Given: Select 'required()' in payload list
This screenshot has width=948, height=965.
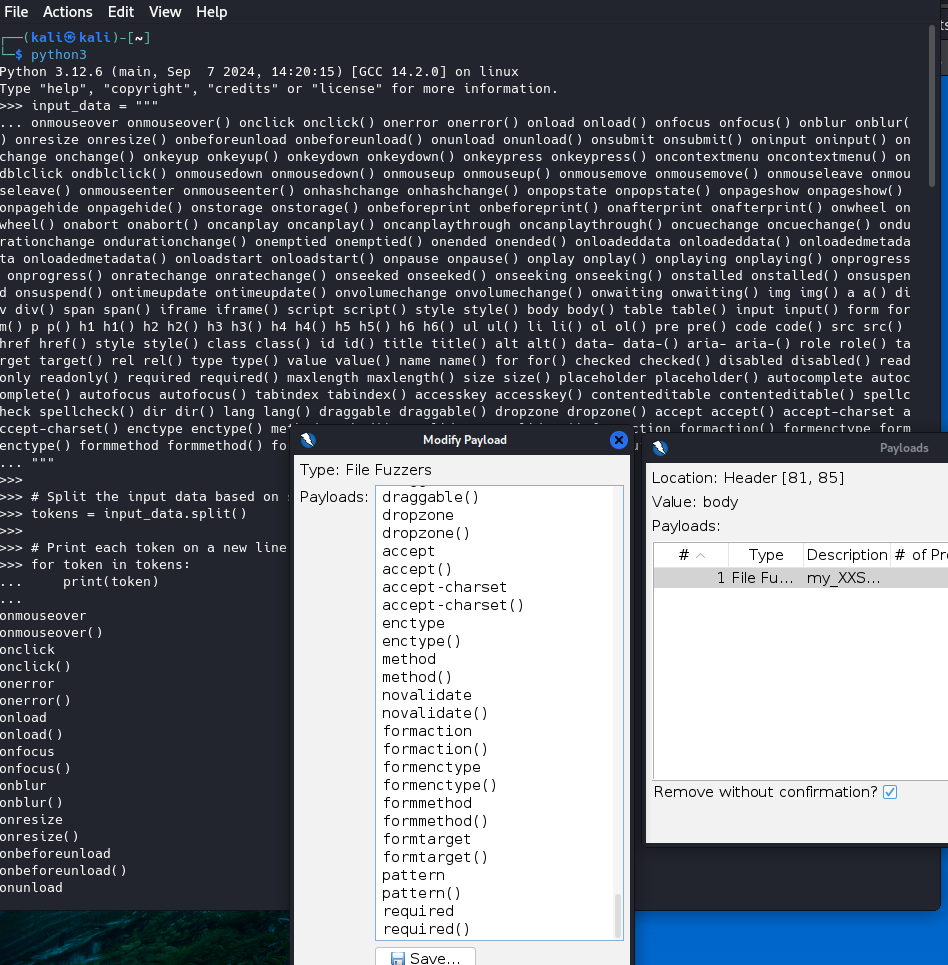Looking at the screenshot, I should coord(426,929).
